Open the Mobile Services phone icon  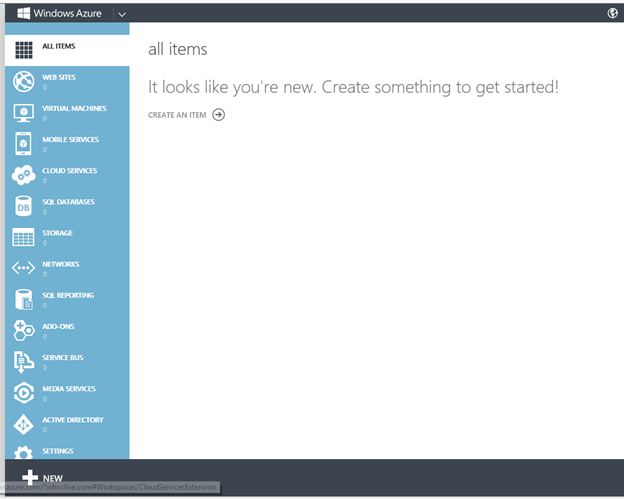click(23, 144)
